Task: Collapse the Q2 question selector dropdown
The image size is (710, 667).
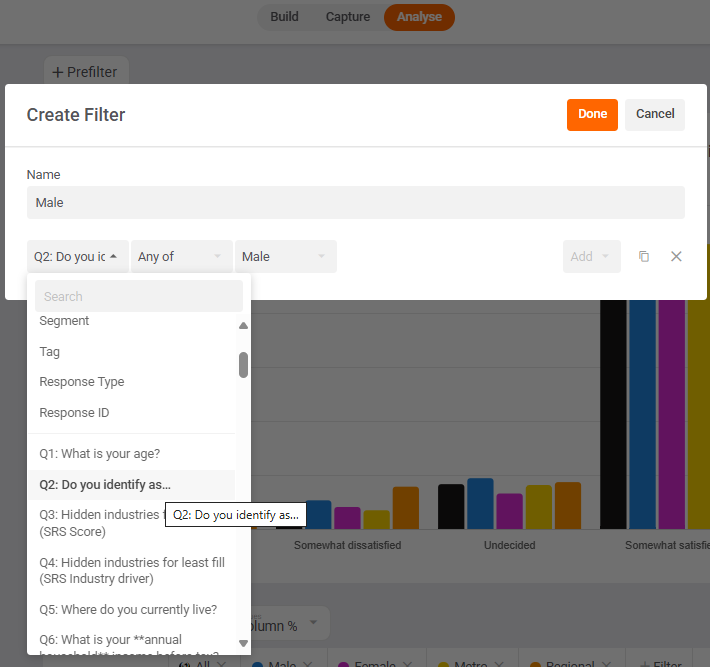Action: click(x=77, y=256)
